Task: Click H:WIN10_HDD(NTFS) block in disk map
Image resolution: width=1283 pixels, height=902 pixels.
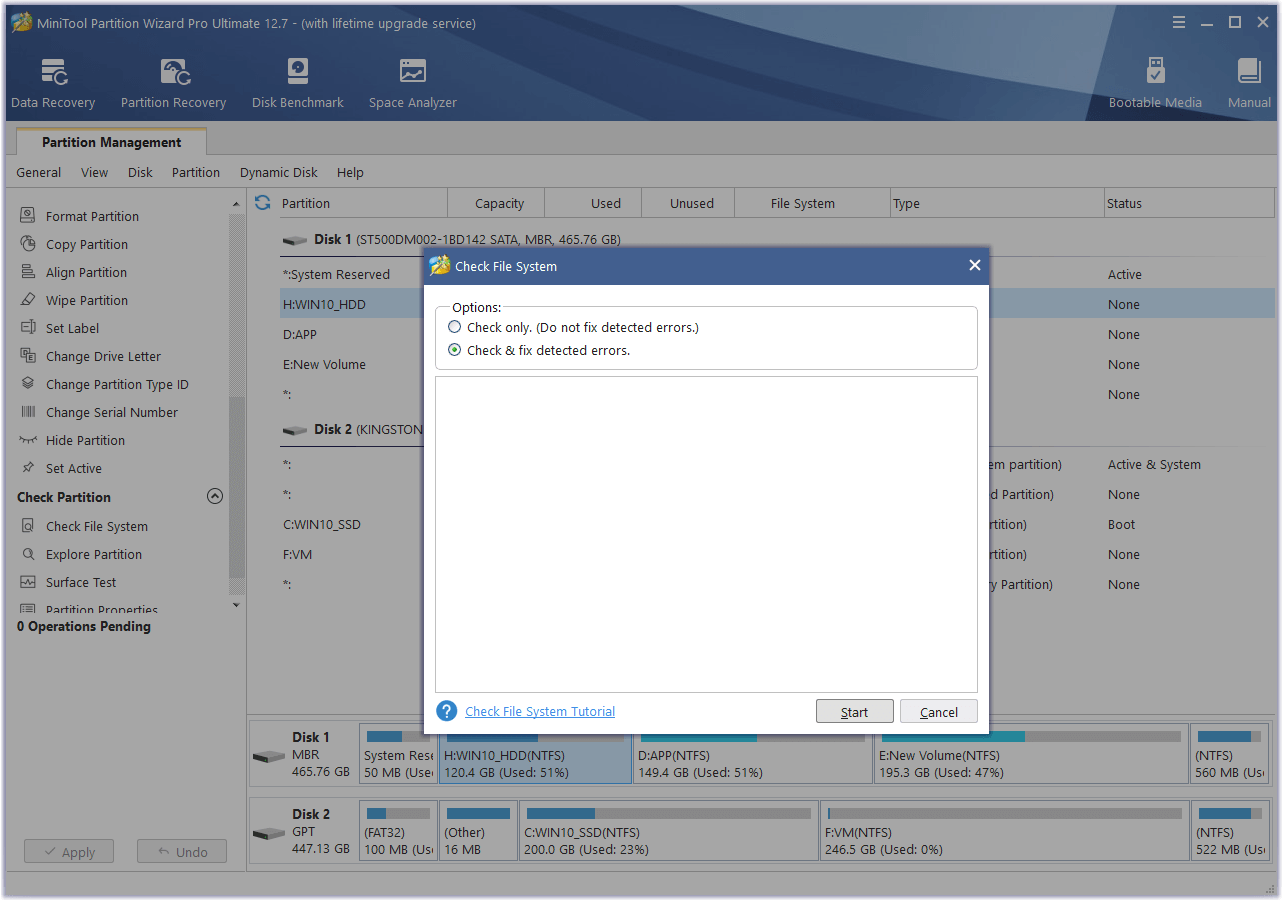Action: point(535,754)
